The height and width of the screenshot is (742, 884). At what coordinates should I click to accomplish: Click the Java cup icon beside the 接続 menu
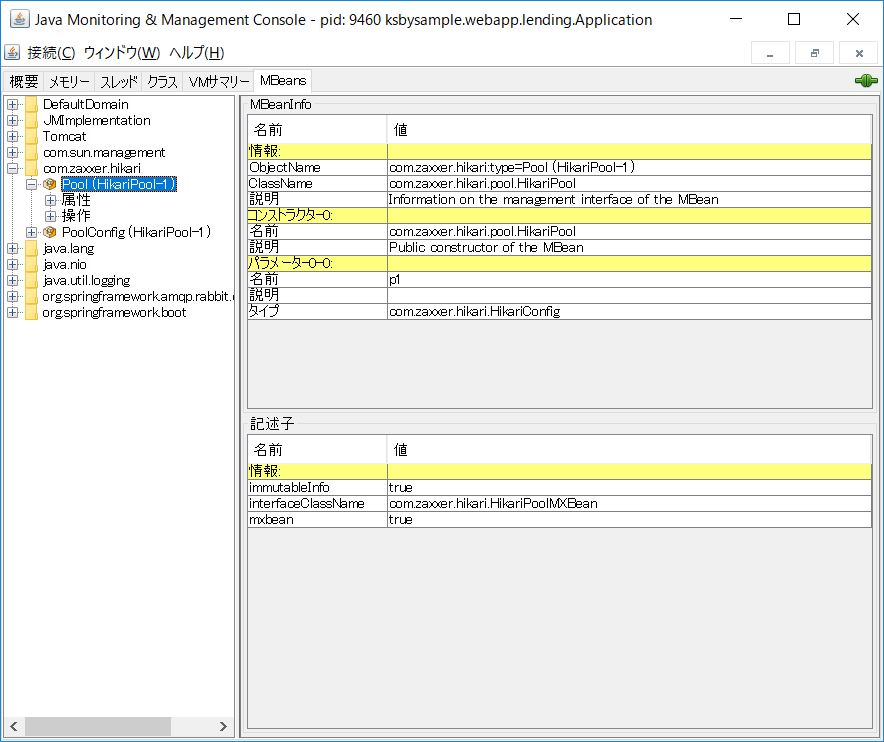coord(11,52)
